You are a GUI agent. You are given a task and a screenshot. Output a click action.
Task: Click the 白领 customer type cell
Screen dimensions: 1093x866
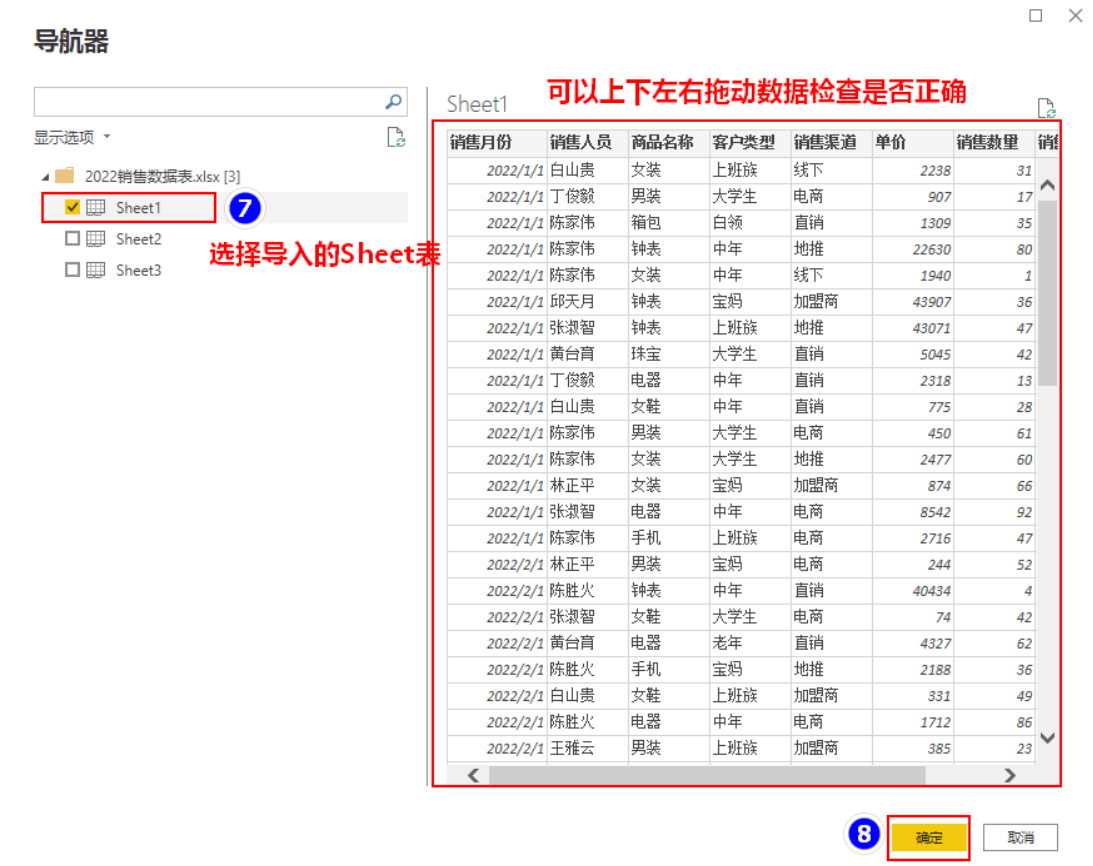pos(749,223)
